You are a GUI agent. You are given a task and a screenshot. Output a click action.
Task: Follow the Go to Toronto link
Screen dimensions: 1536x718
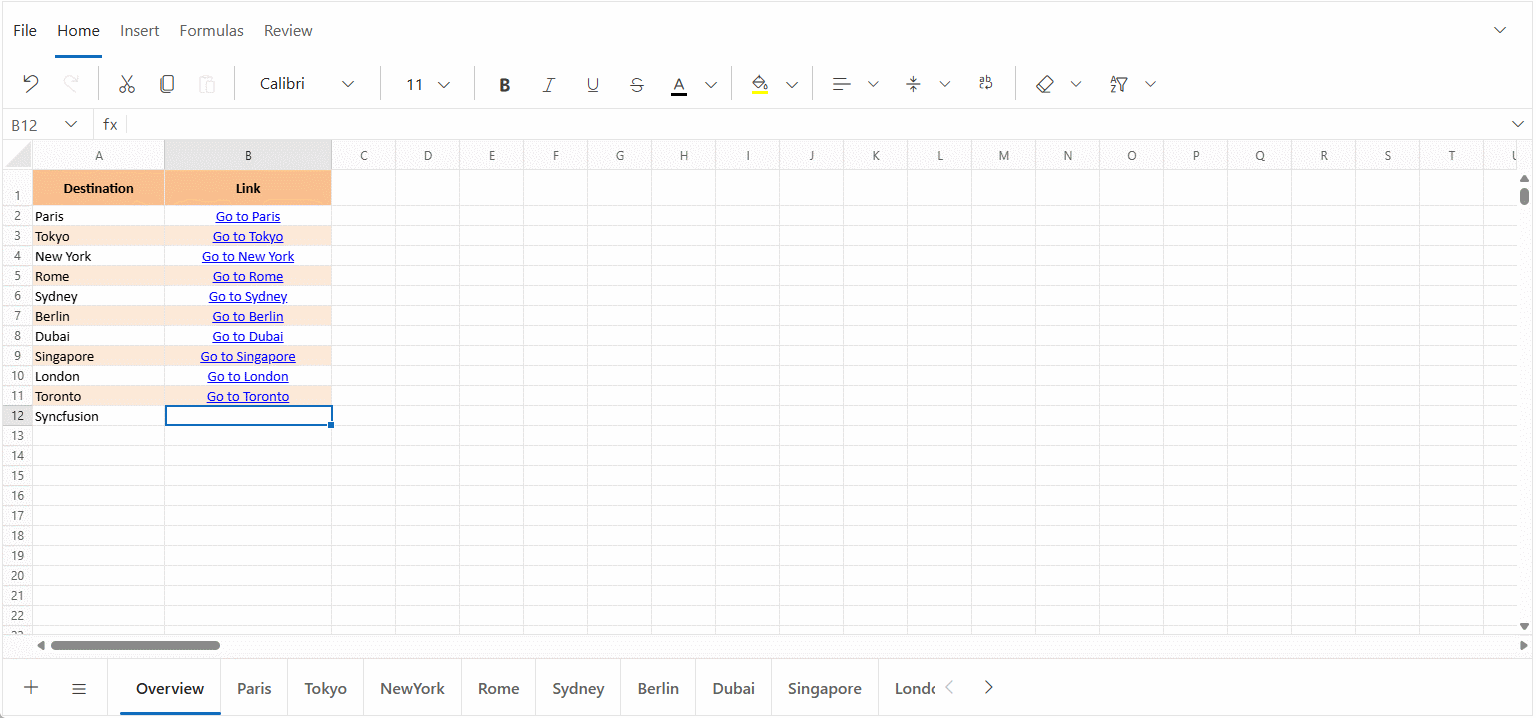[248, 396]
